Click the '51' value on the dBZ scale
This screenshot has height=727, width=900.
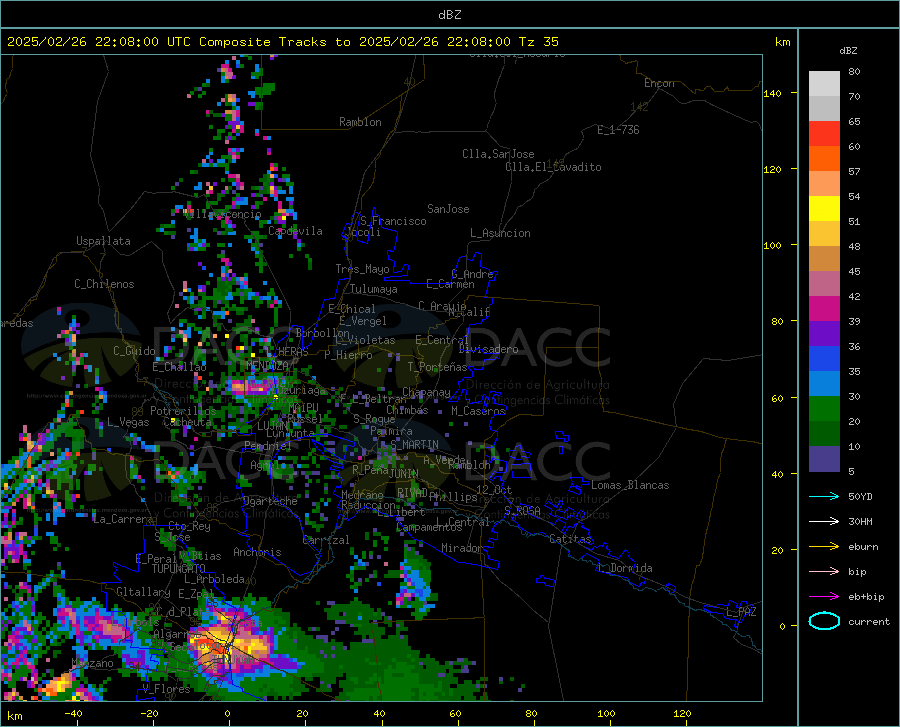854,221
